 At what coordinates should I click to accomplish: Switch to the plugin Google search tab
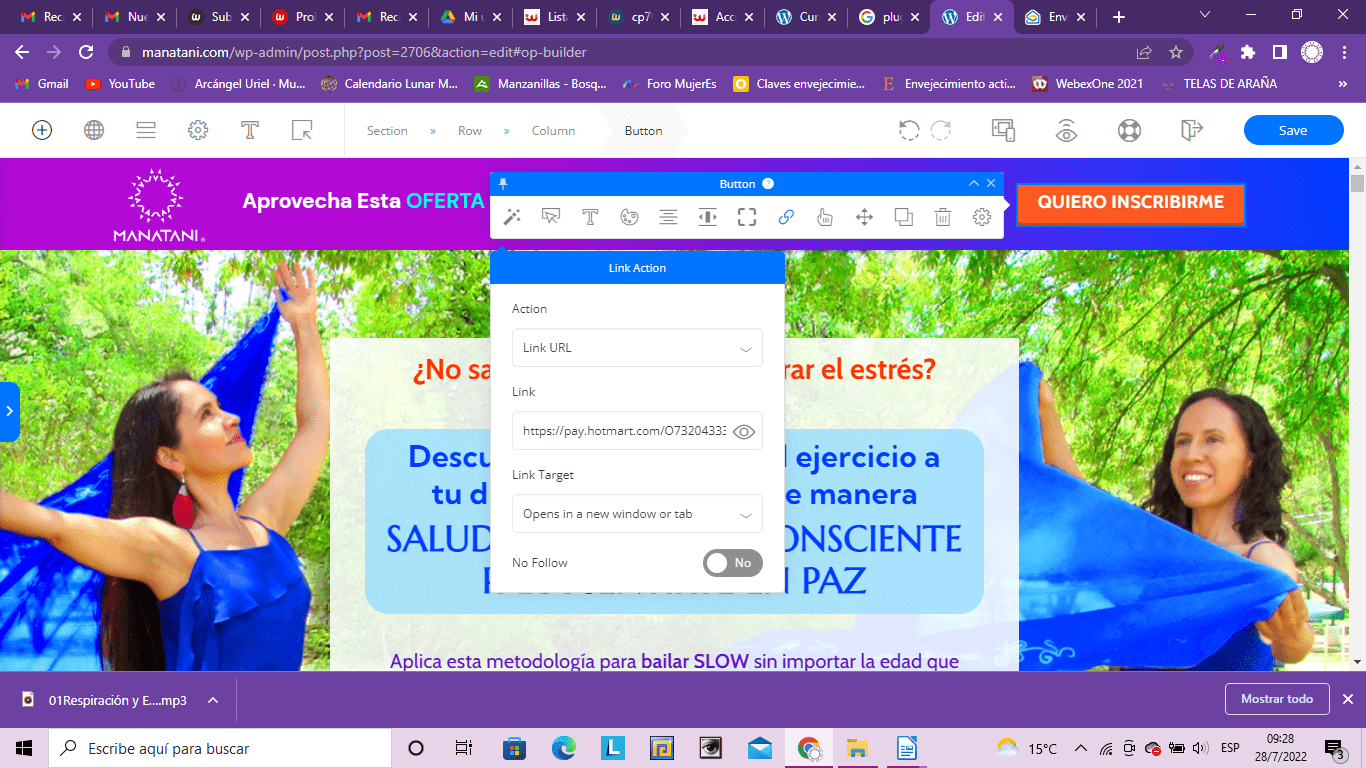point(890,17)
